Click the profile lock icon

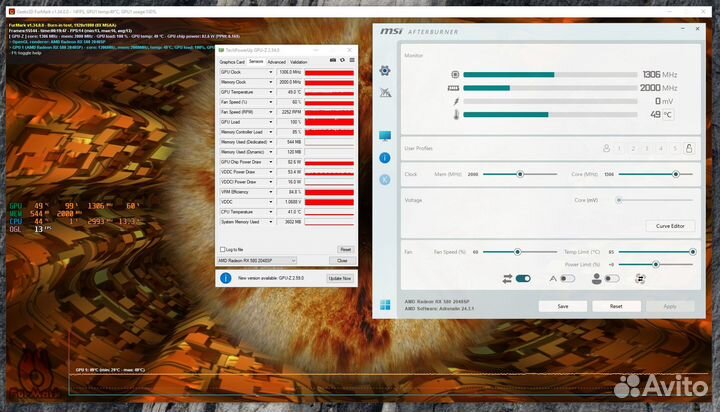coord(689,148)
